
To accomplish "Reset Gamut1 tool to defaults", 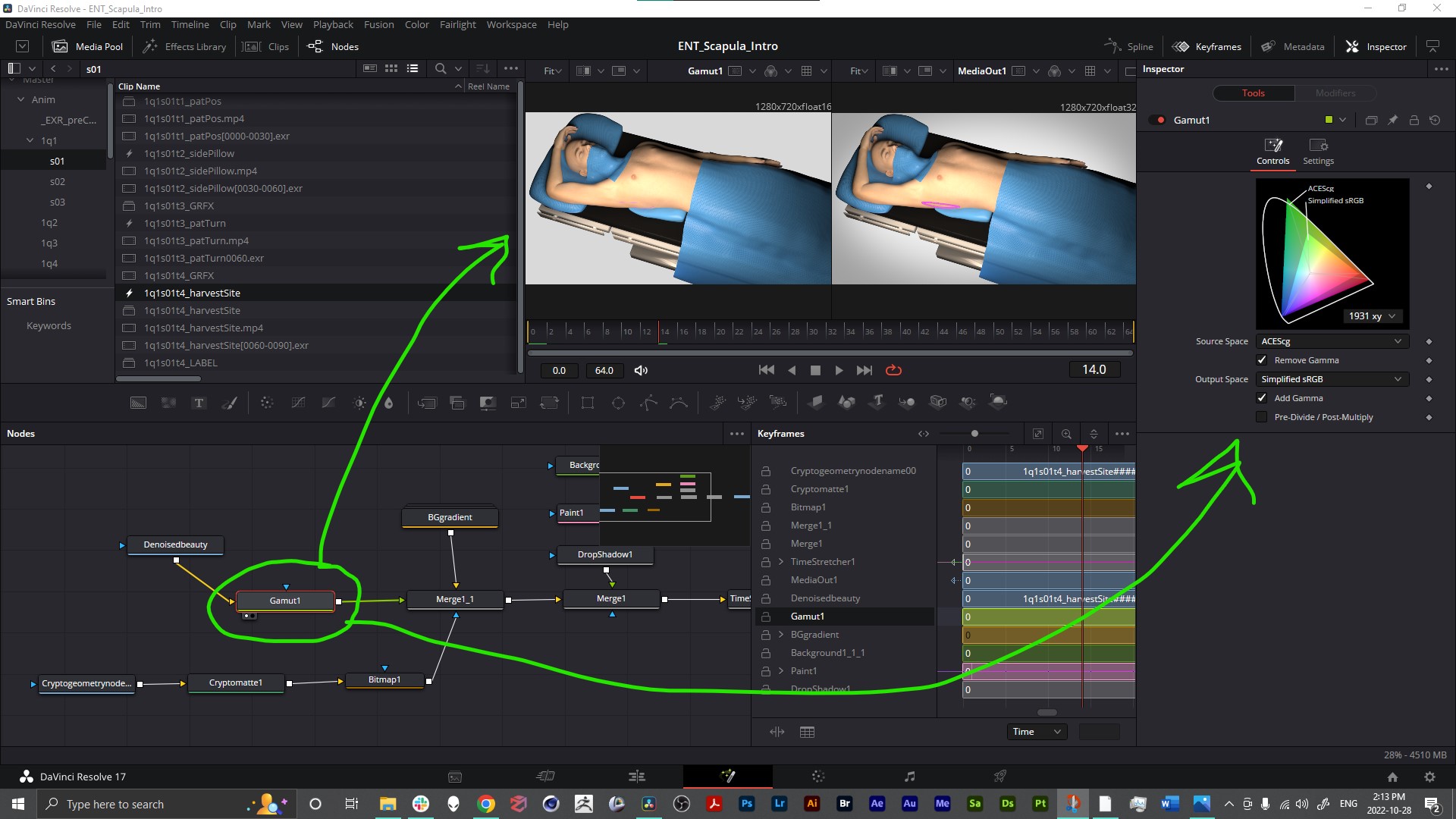I will [x=1435, y=120].
